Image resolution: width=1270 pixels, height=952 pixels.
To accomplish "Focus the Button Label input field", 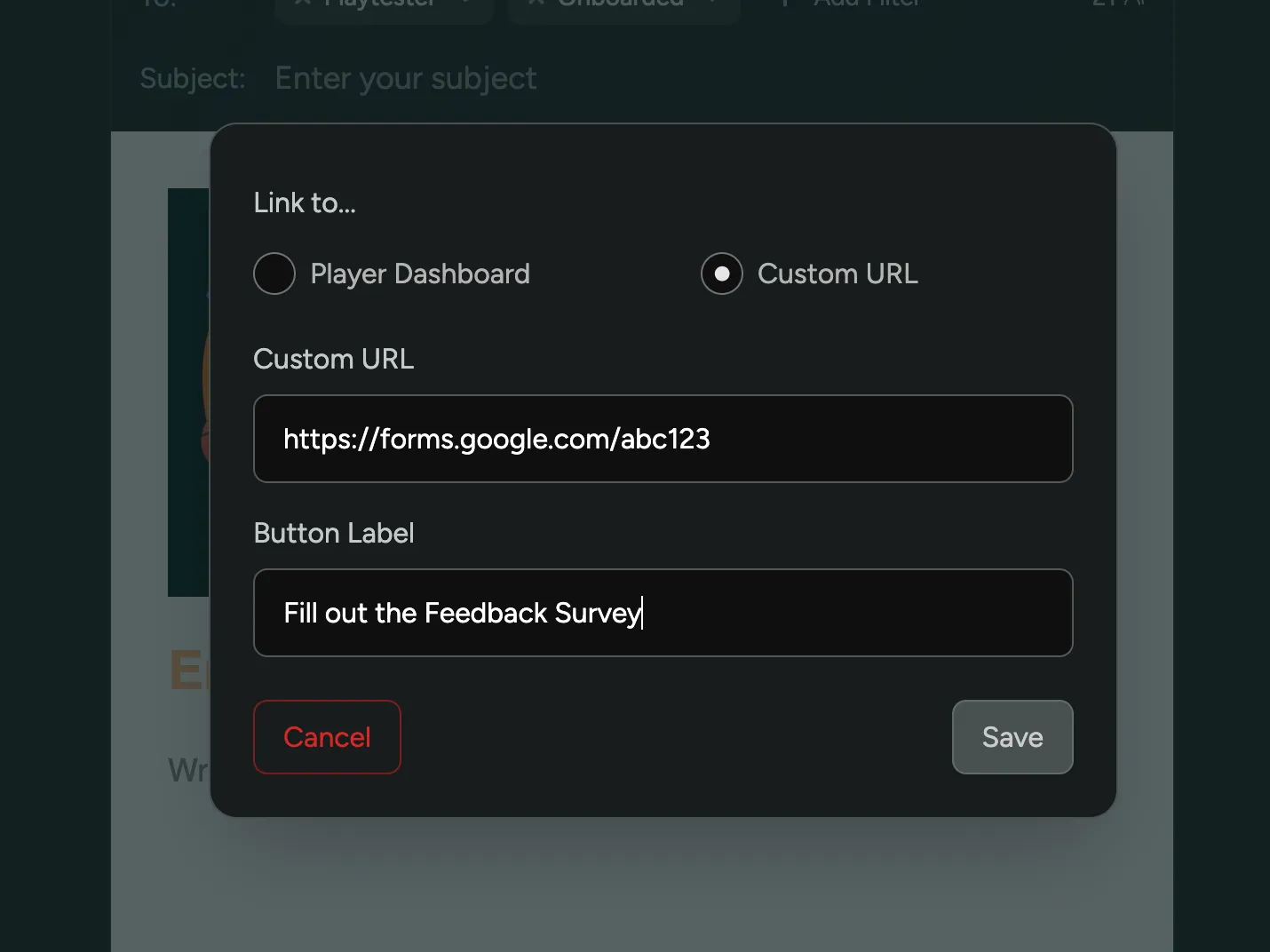I will [x=663, y=613].
